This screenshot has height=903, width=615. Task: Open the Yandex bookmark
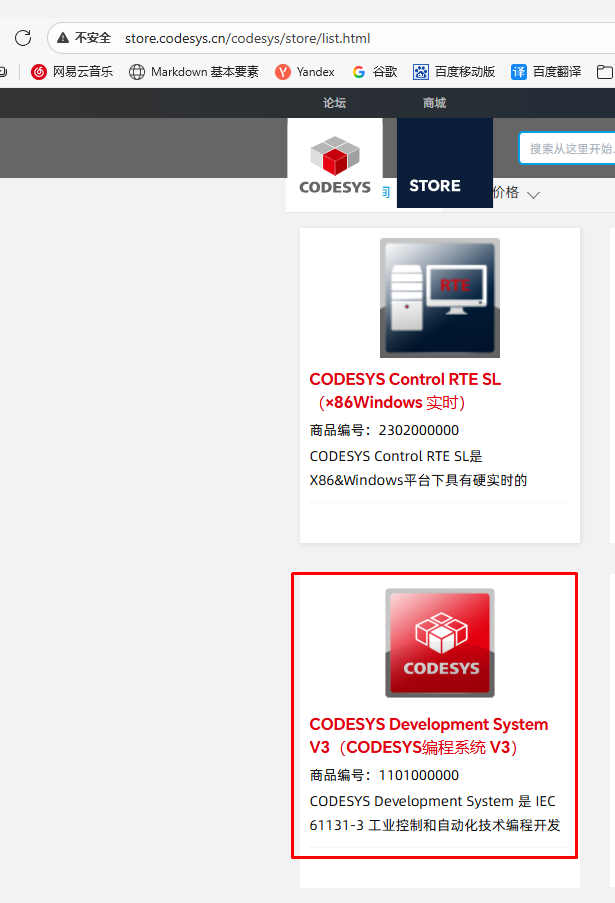tap(305, 72)
